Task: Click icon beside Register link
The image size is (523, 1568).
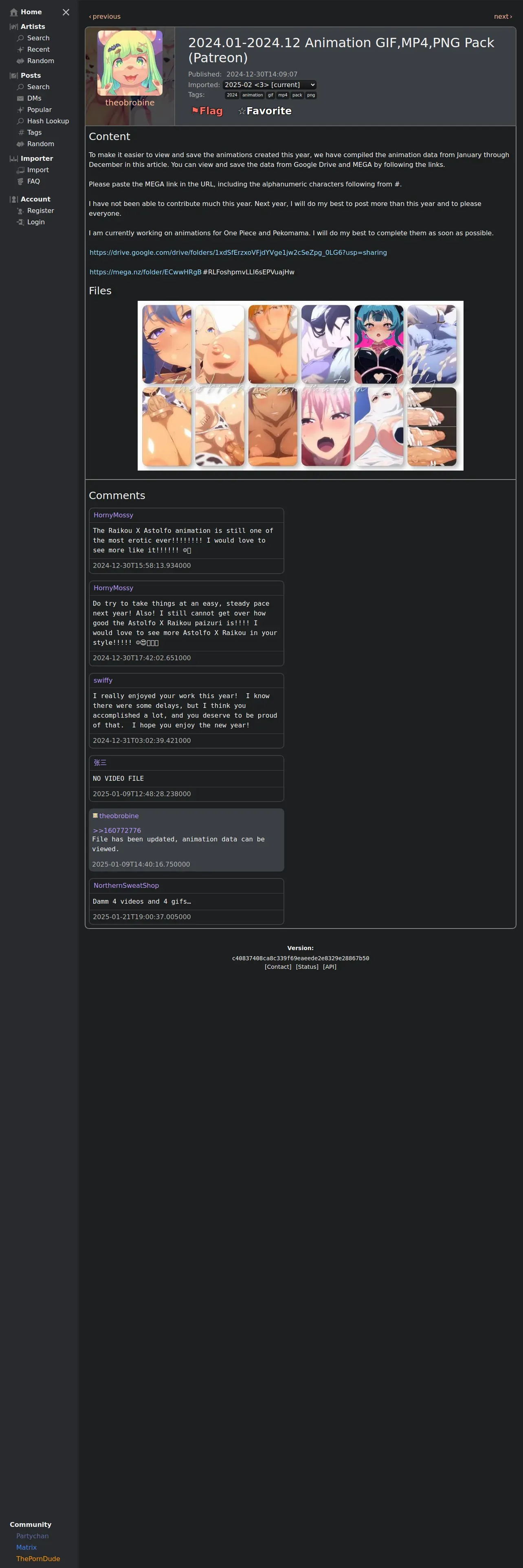Action: (21, 211)
